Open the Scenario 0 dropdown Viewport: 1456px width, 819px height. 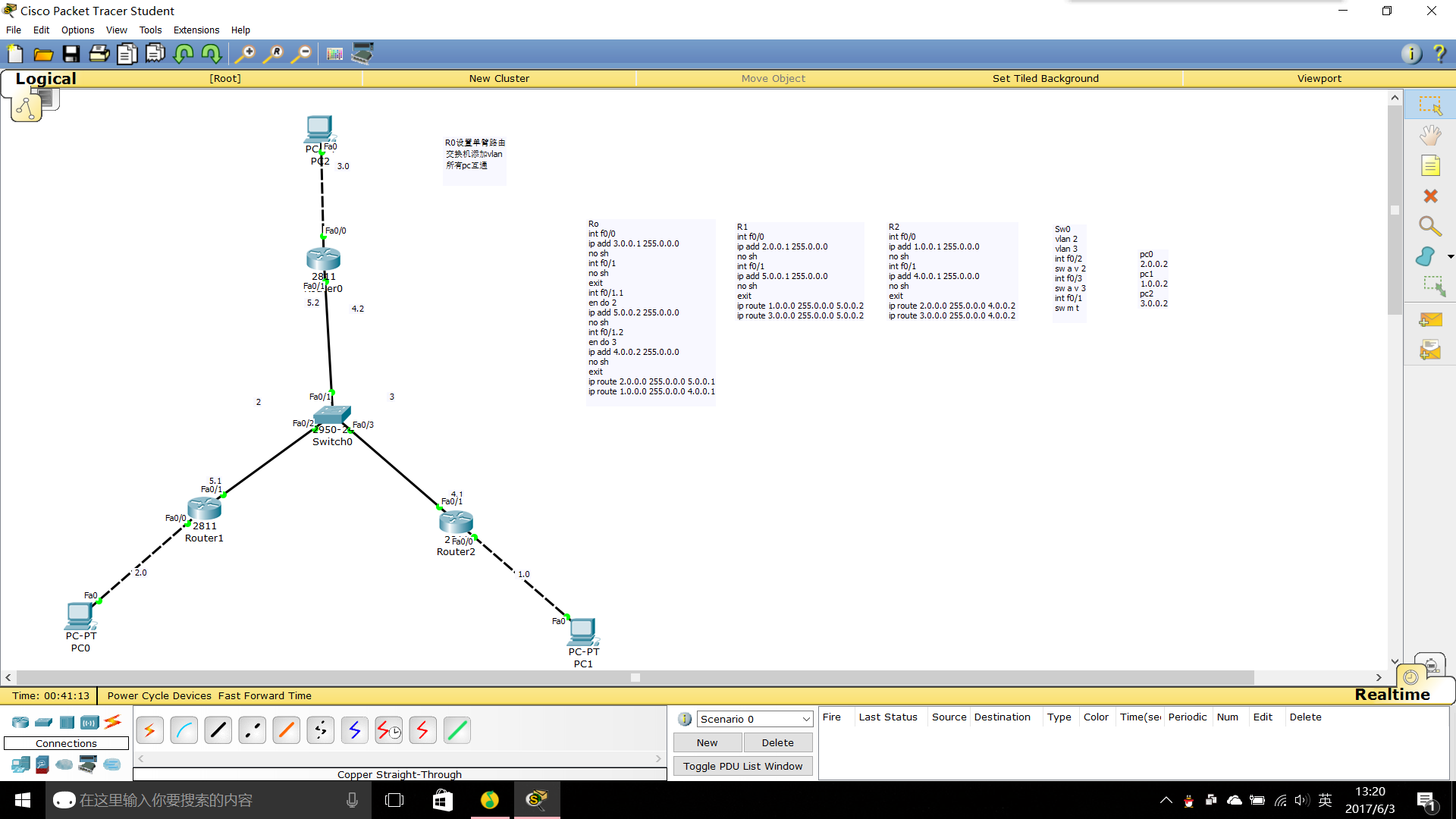pyautogui.click(x=755, y=719)
